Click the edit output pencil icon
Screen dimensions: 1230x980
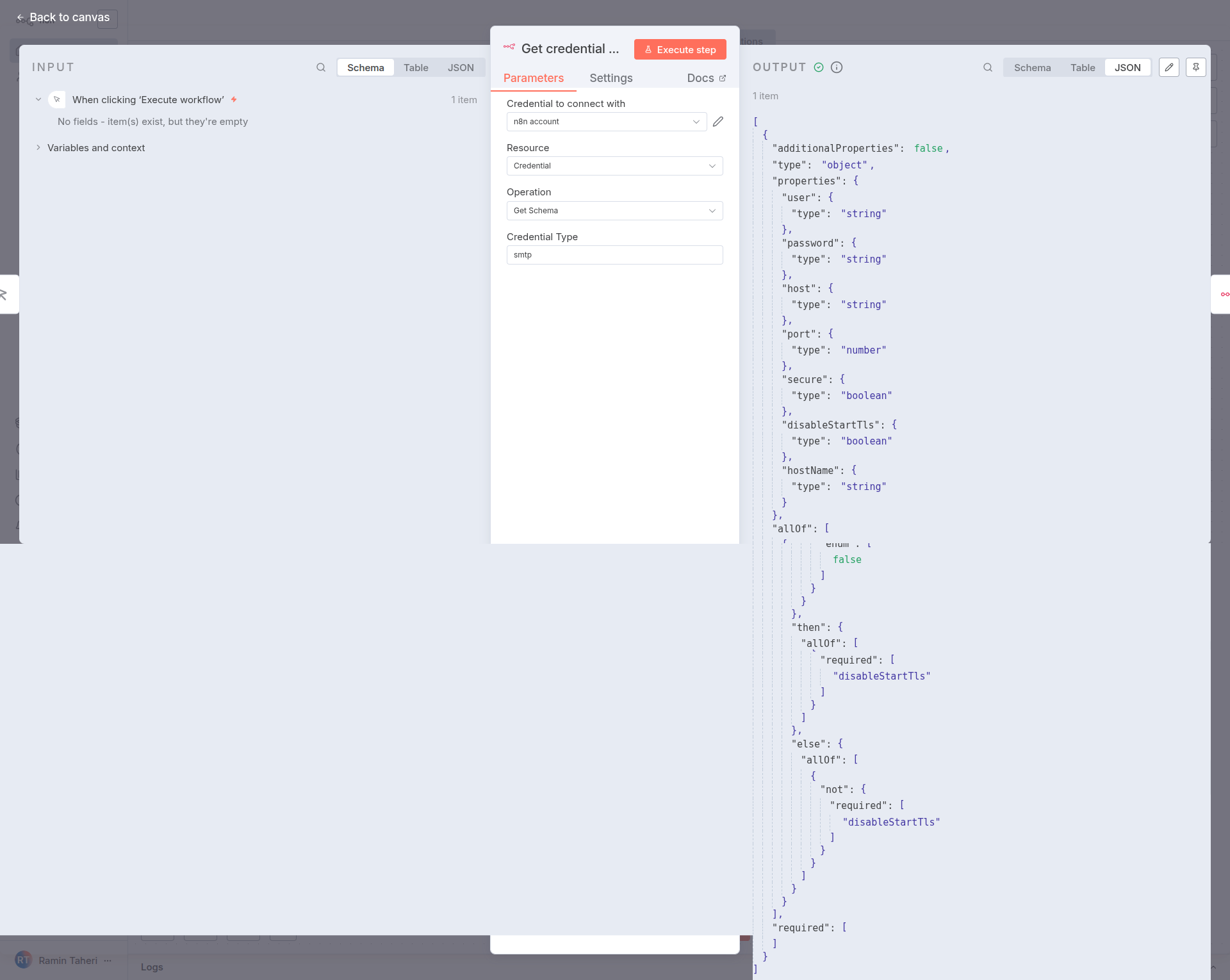pyautogui.click(x=1169, y=67)
